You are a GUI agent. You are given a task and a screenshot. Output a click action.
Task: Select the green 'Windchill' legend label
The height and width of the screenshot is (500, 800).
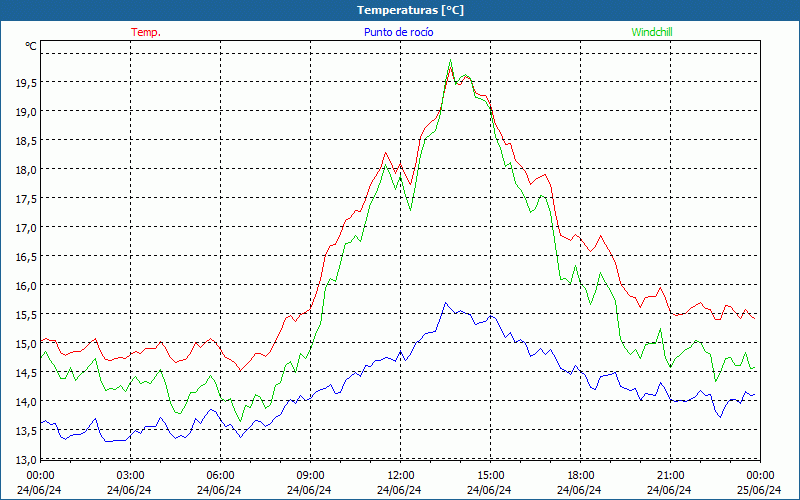click(652, 32)
